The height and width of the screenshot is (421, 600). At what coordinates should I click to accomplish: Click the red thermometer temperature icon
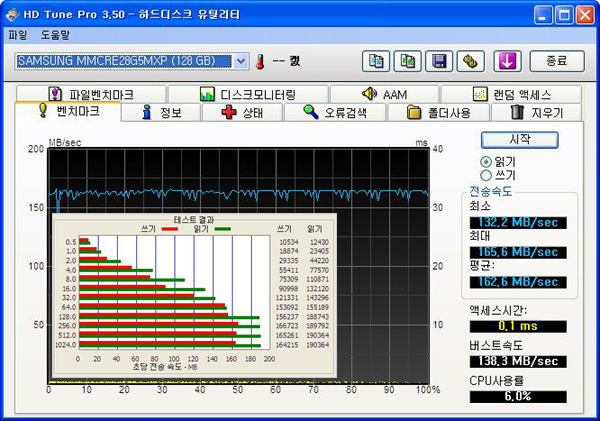pos(260,61)
